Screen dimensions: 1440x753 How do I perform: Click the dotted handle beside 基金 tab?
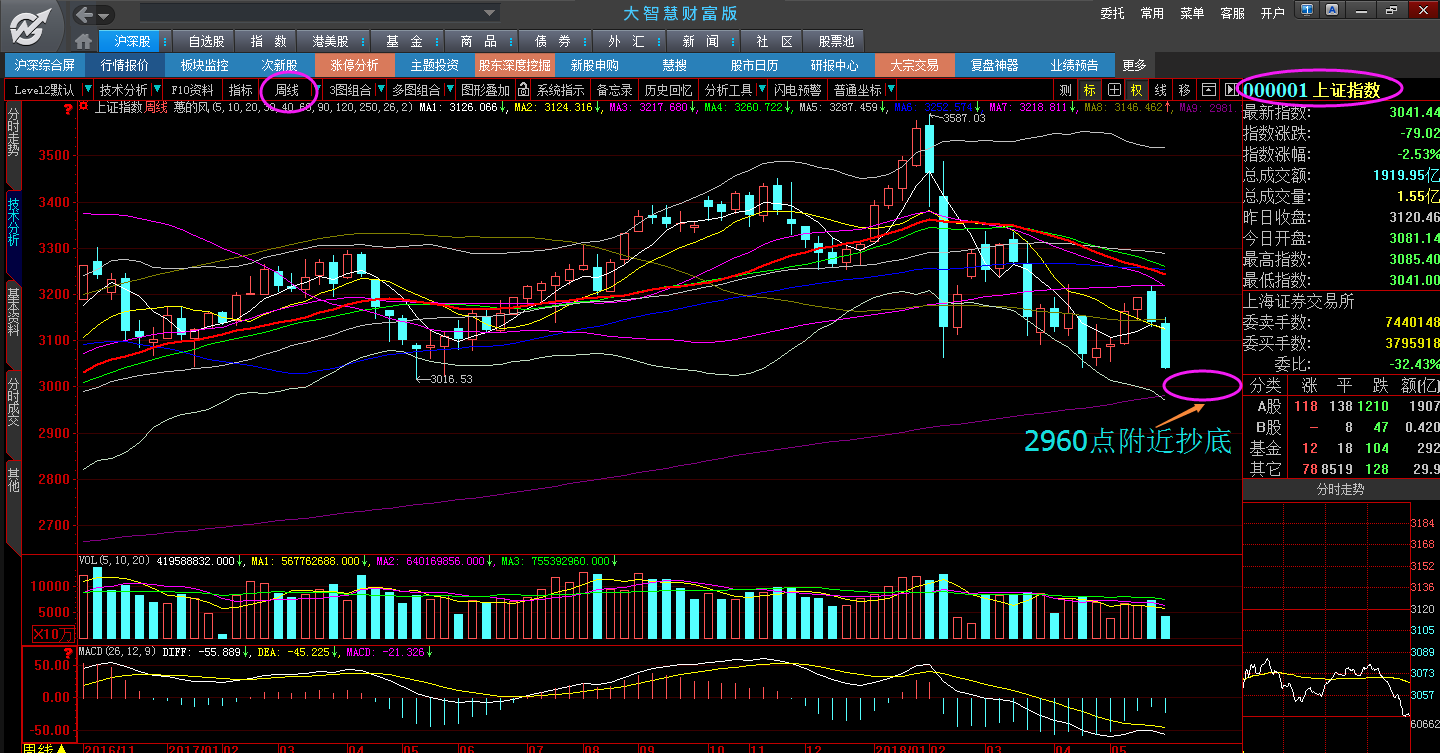click(438, 42)
